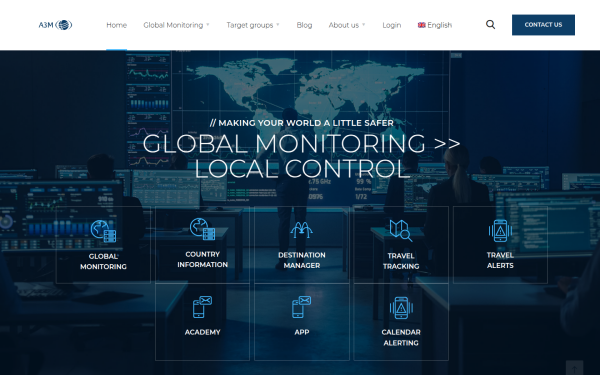Click the UK flag icon
The height and width of the screenshot is (375, 600).
421,25
